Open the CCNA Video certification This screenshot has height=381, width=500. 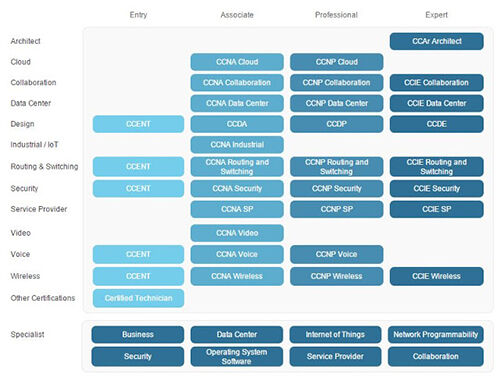pyautogui.click(x=237, y=233)
